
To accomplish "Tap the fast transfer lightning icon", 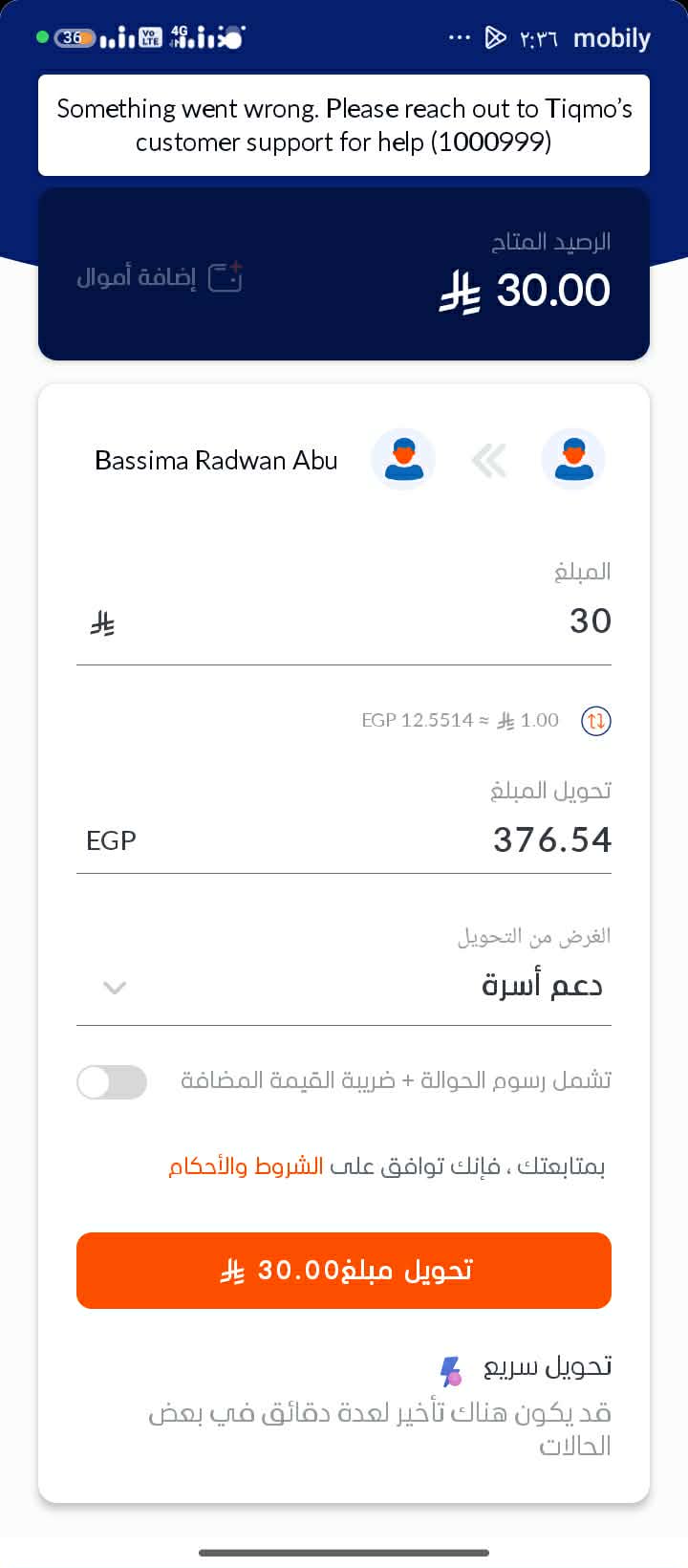I will click(451, 1371).
